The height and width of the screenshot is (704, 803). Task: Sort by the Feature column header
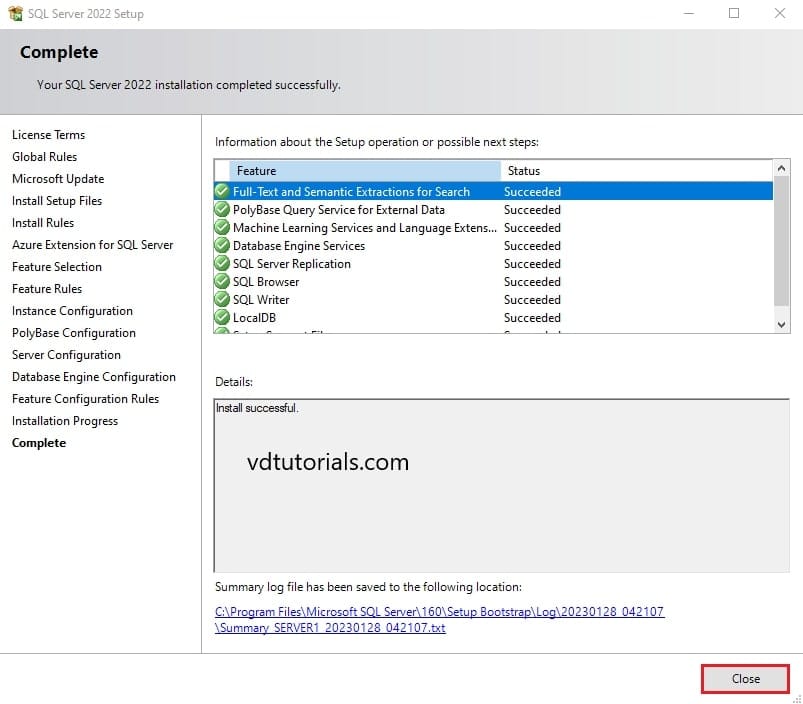[365, 170]
